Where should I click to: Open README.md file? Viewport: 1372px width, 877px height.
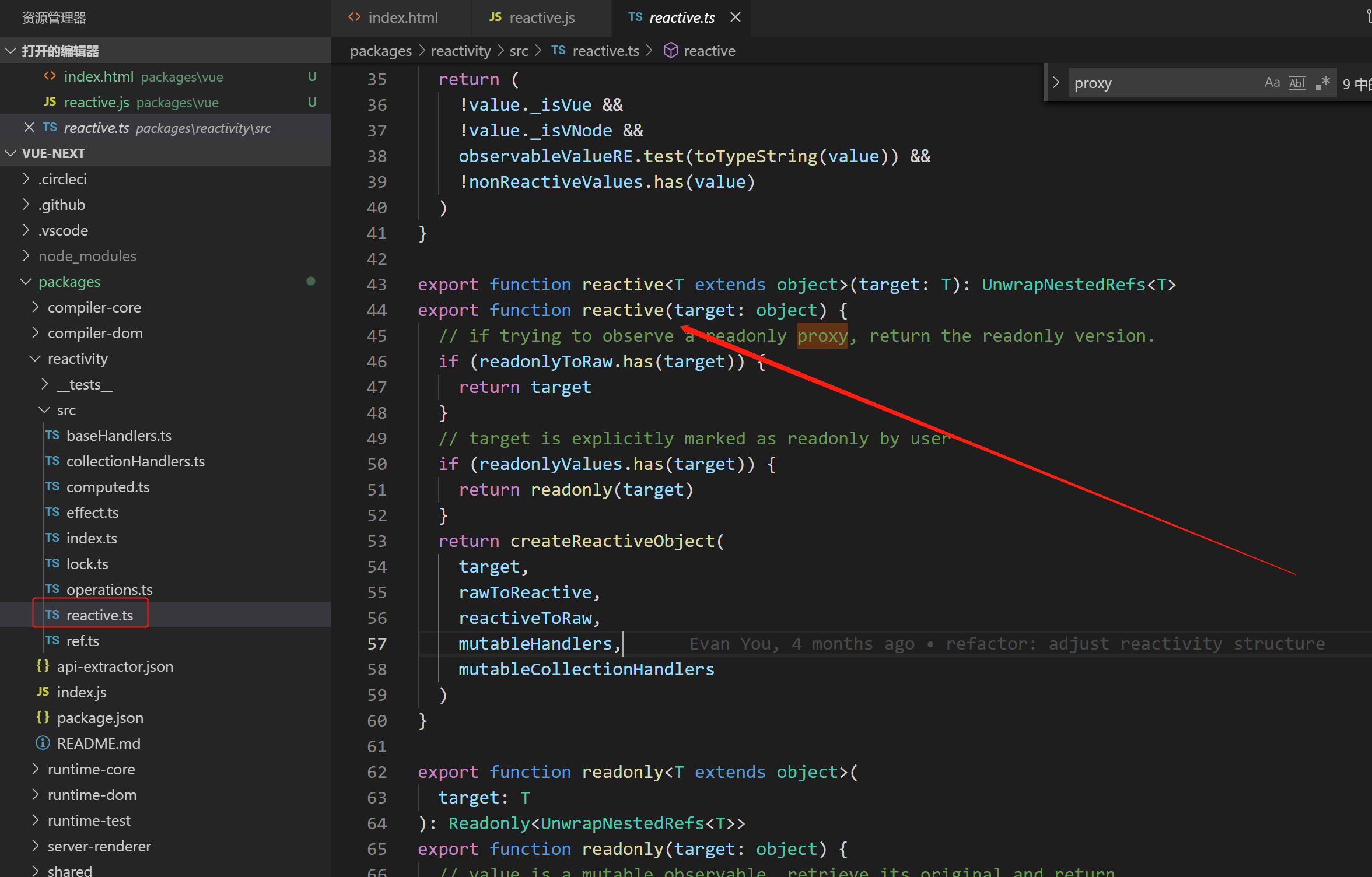[x=166, y=743]
